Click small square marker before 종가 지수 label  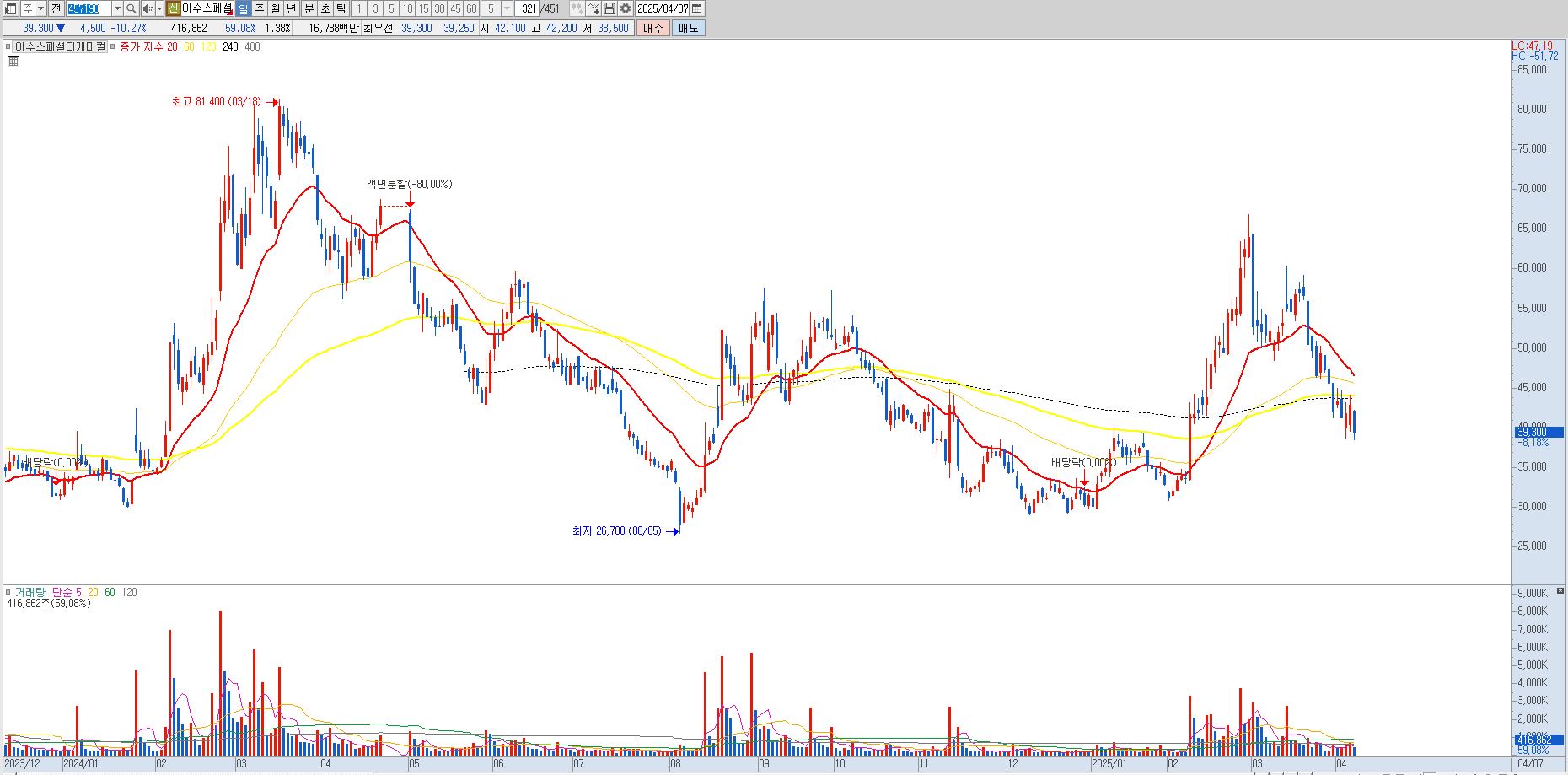pyautogui.click(x=113, y=47)
